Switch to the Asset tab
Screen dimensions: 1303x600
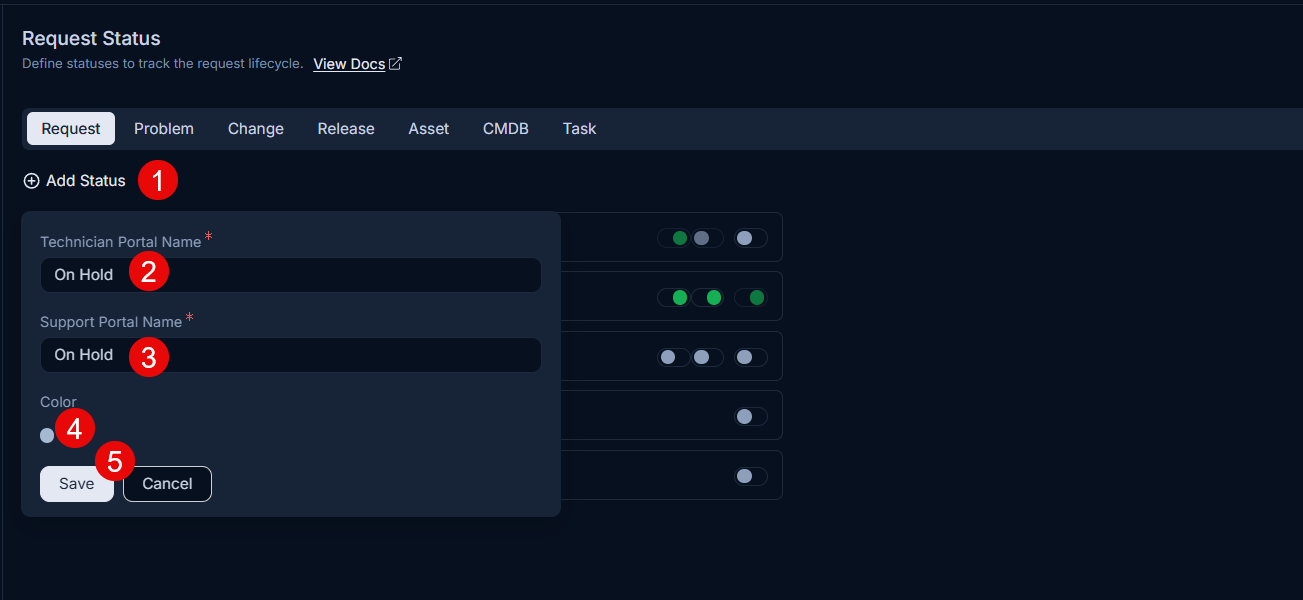tap(429, 129)
